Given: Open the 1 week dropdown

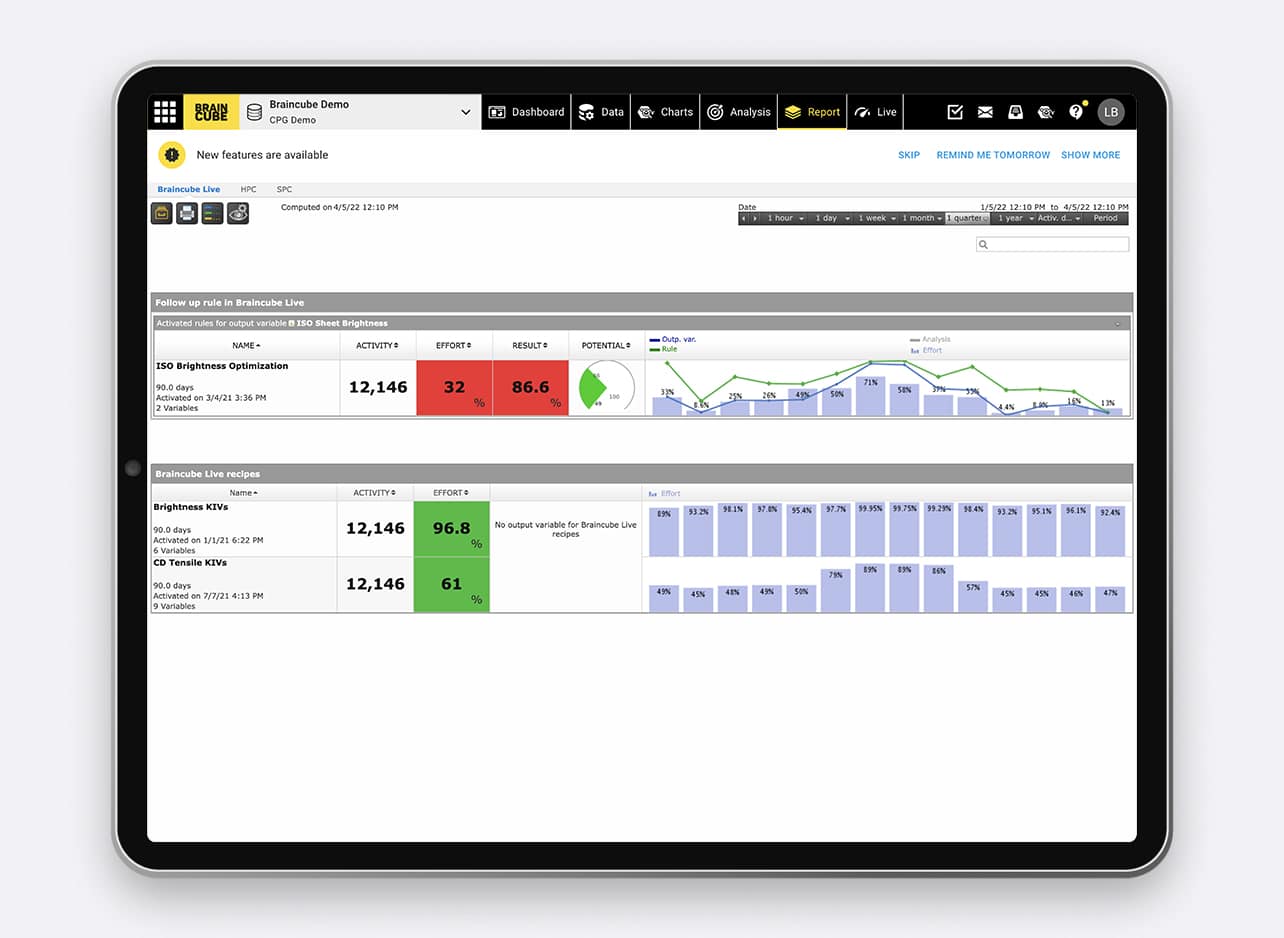Looking at the screenshot, I should [876, 218].
